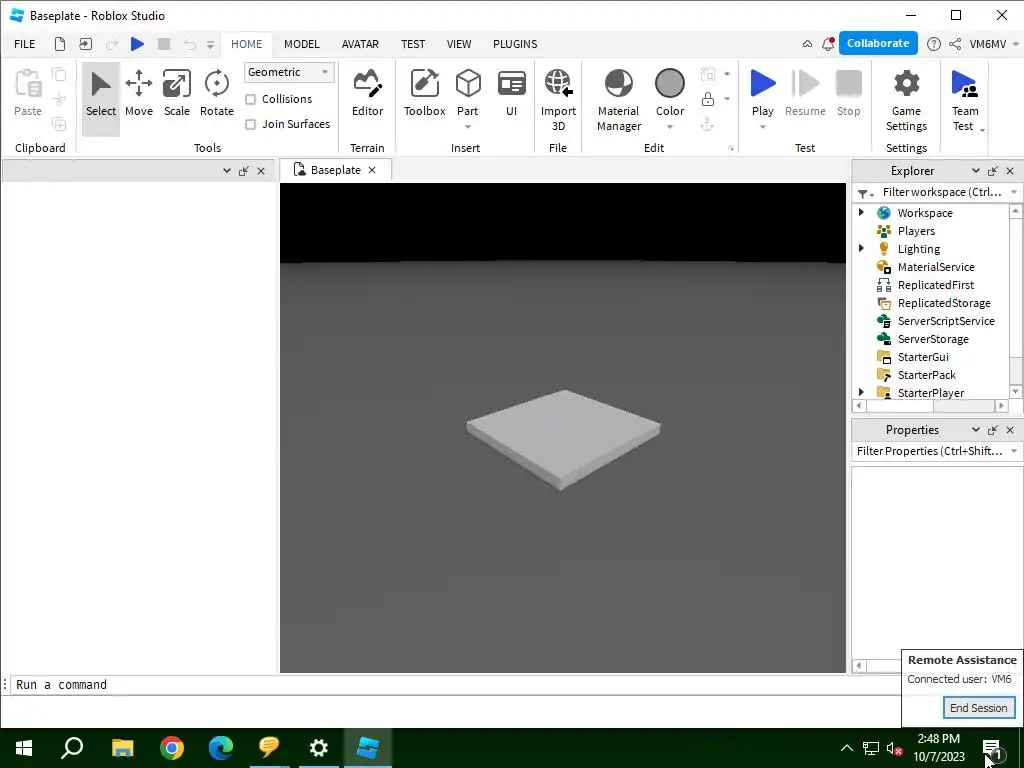Viewport: 1024px width, 768px height.
Task: Toggle the lock tool icon
Action: pyautogui.click(x=707, y=99)
